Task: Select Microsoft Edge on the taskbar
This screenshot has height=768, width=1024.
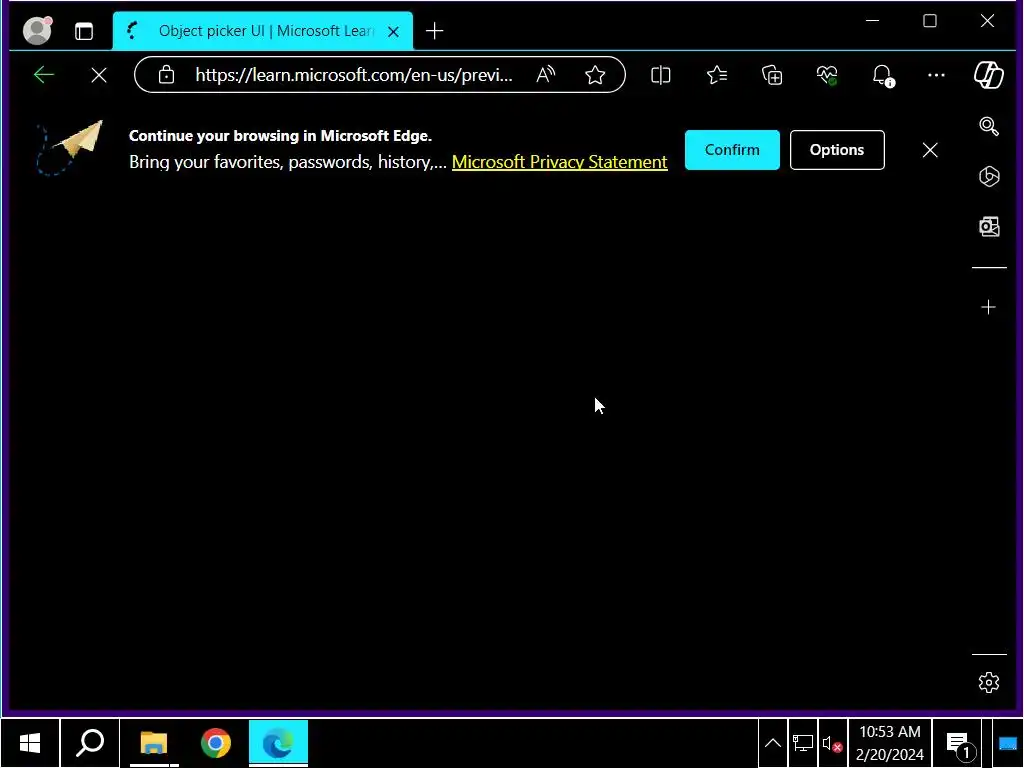Action: point(278,743)
